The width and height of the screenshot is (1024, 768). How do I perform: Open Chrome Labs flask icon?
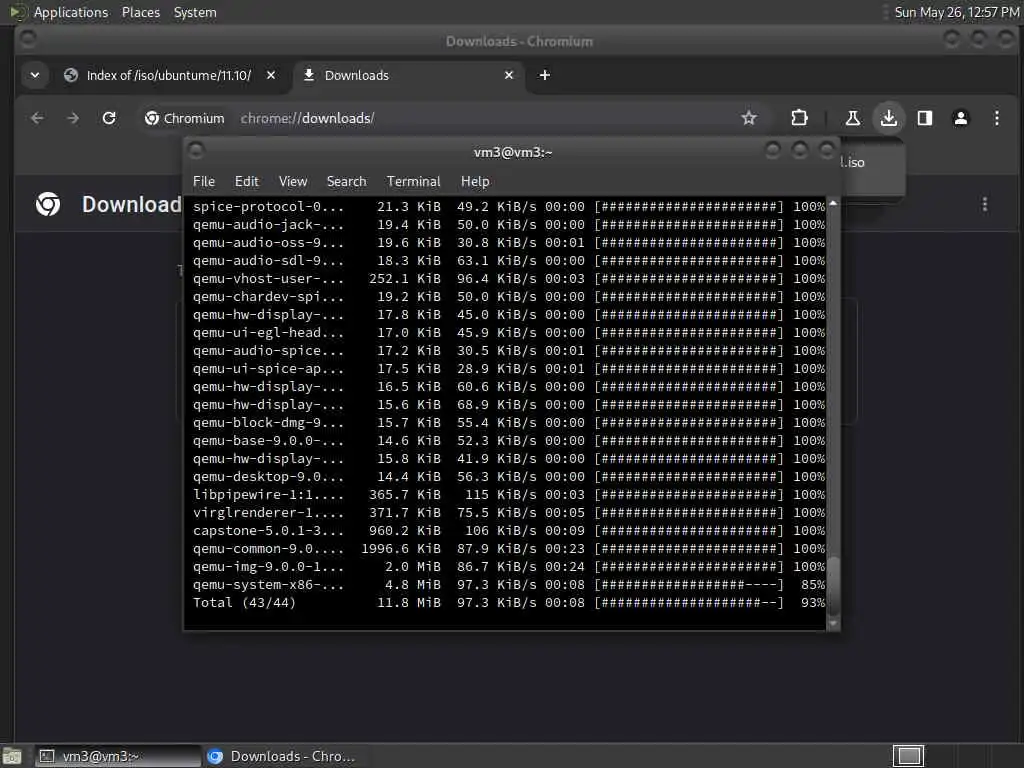(852, 118)
